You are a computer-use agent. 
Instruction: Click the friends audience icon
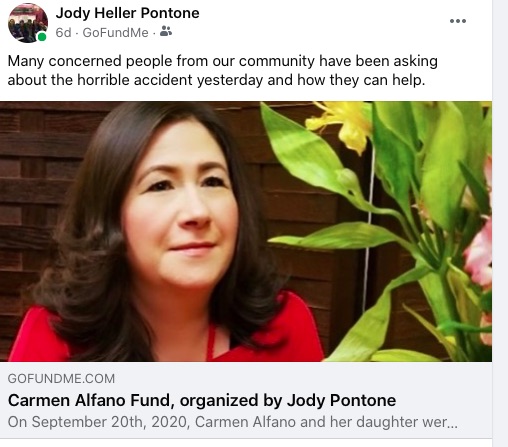[166, 32]
